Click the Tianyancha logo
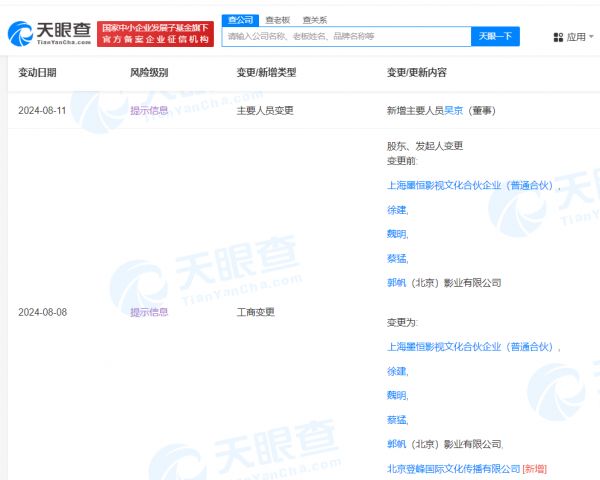600x480 pixels. (50, 34)
